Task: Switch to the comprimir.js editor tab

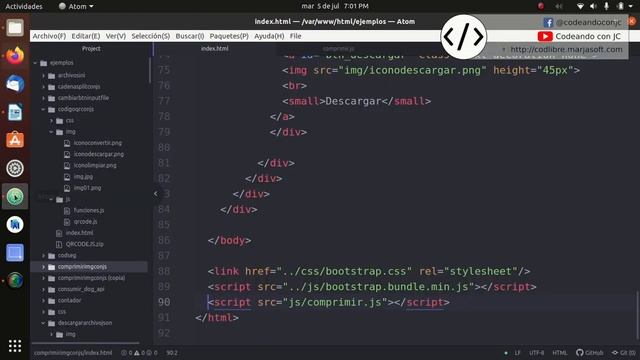Action: [x=338, y=49]
